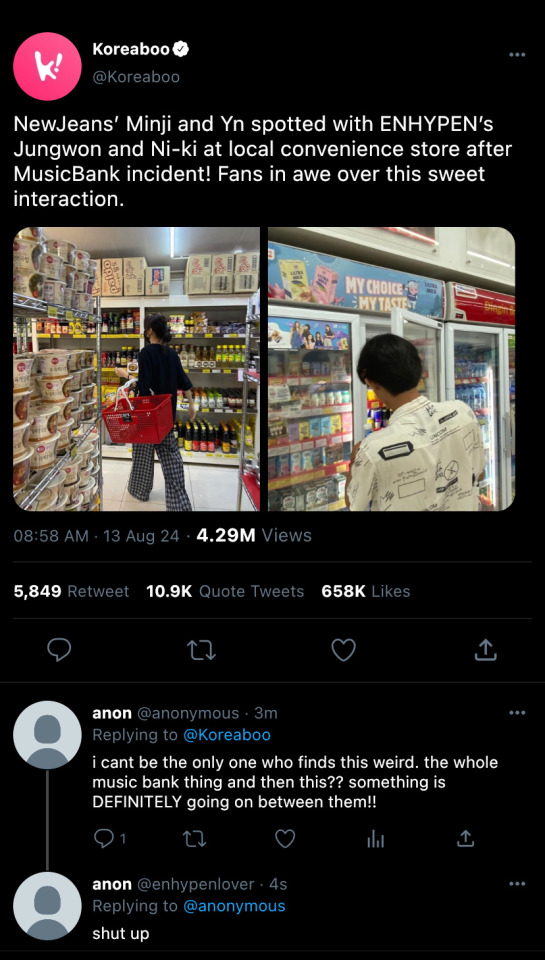View analytics of @anonymous comment

click(375, 840)
